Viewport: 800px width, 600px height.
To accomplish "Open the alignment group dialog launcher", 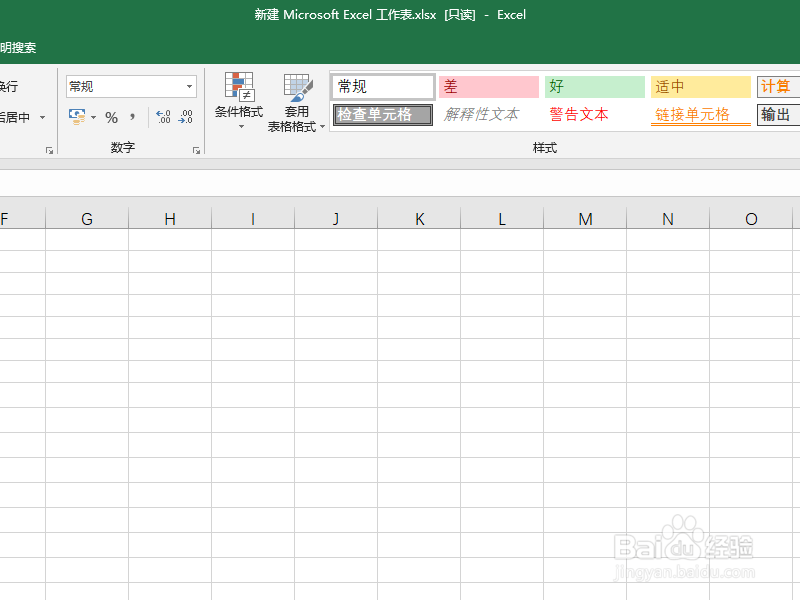I will click(49, 150).
